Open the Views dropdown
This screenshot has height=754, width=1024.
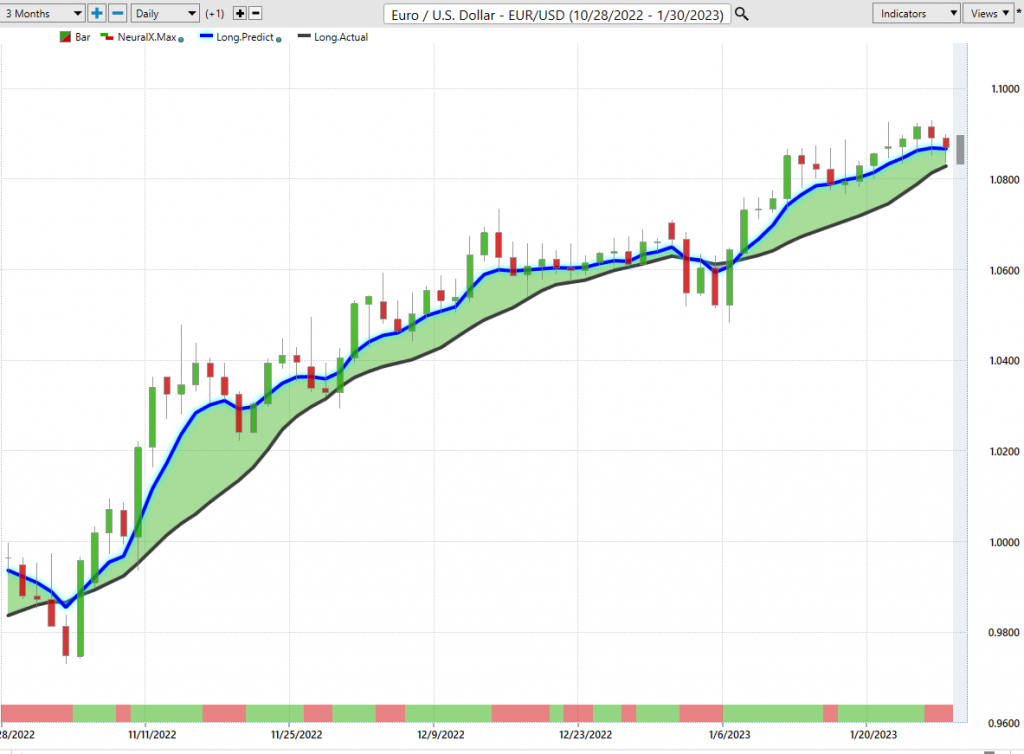click(988, 13)
